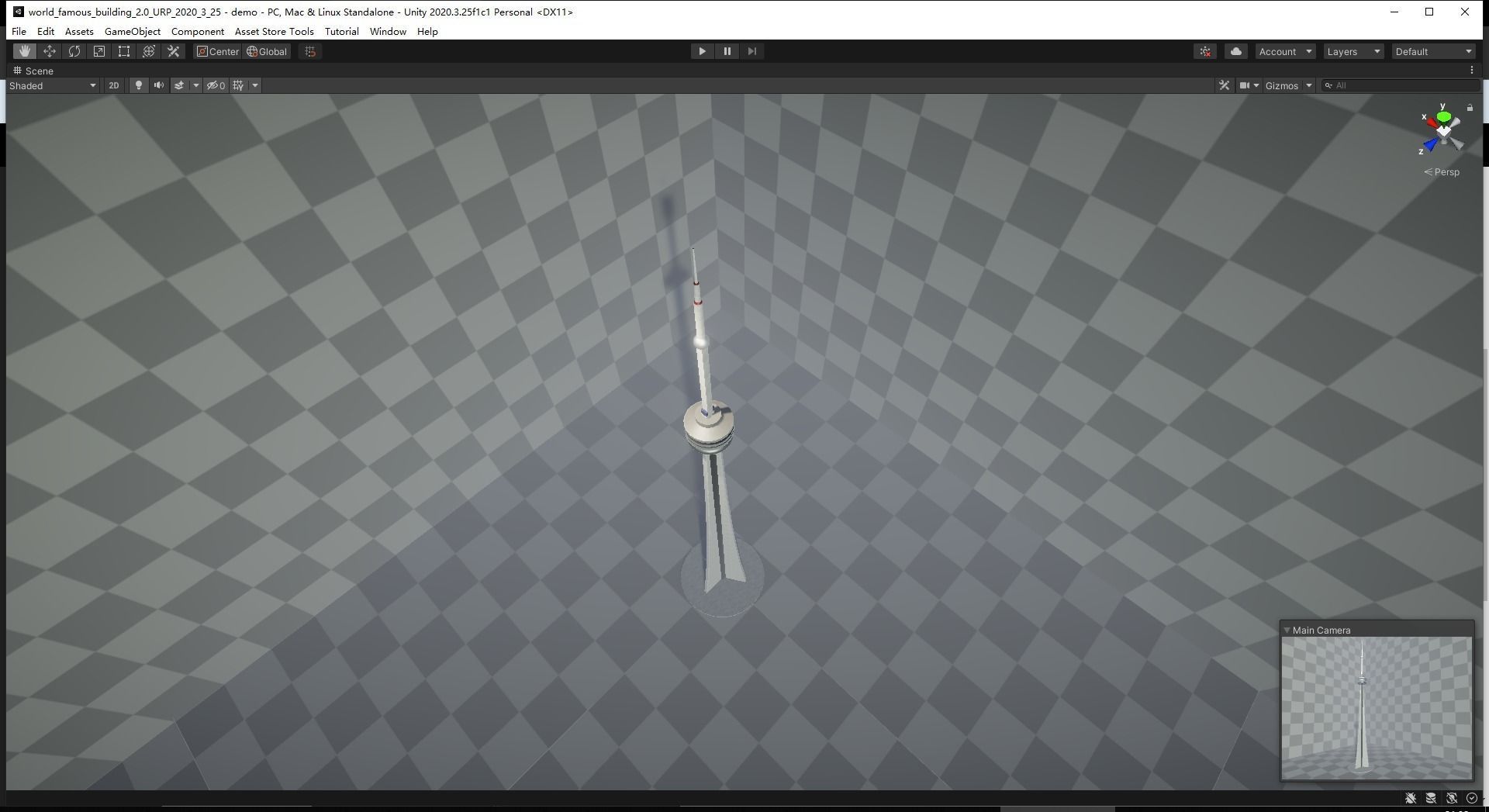This screenshot has height=812, width=1489.
Task: Start Play mode
Action: tap(702, 51)
